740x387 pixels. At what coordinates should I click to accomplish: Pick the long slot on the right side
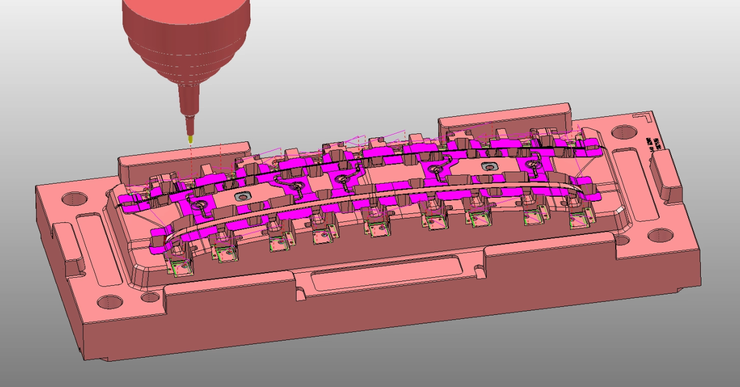[637, 183]
